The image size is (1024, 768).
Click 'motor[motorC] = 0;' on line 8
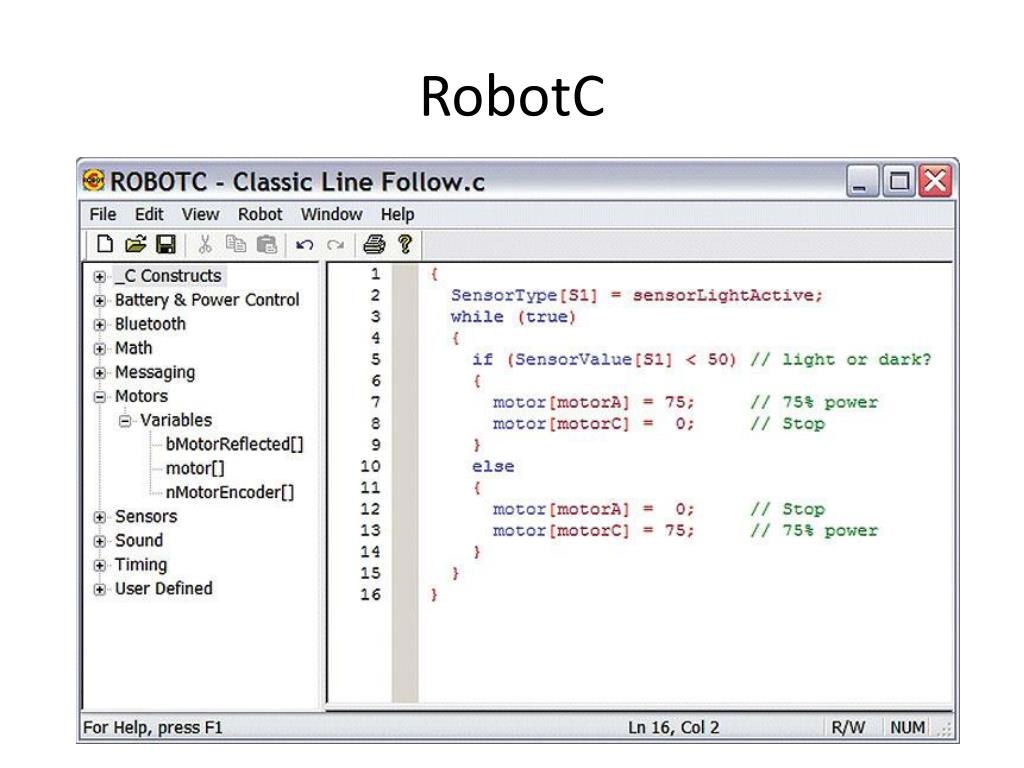(594, 424)
